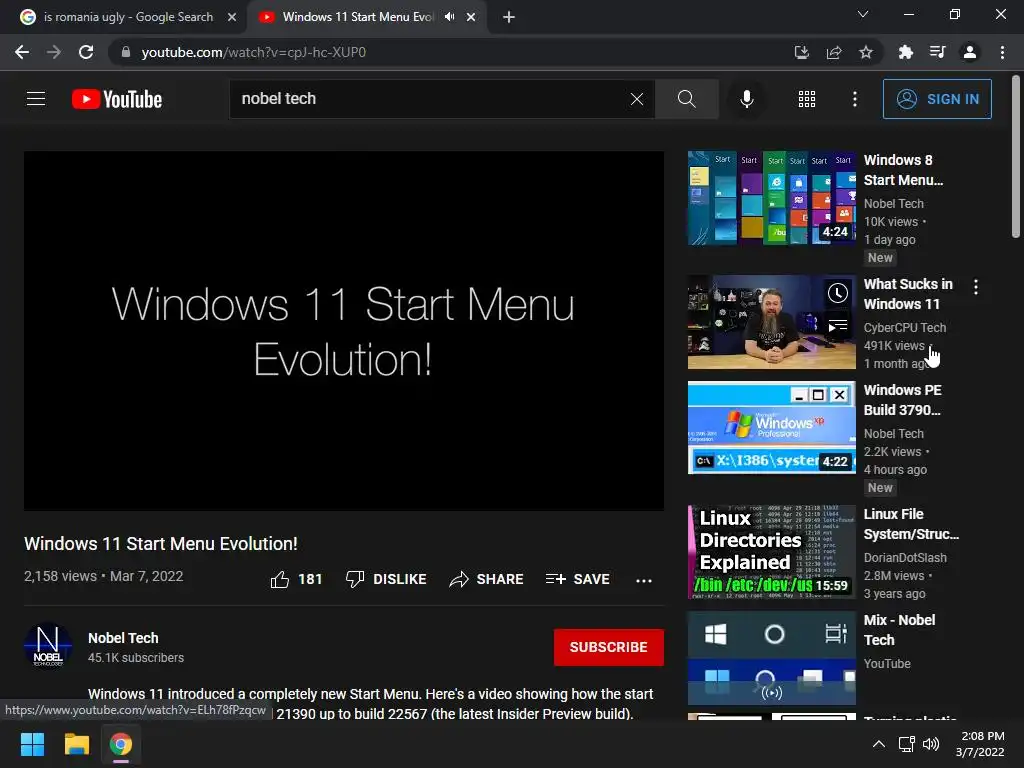Go back to the previous page
The image size is (1024, 768).
point(22,52)
